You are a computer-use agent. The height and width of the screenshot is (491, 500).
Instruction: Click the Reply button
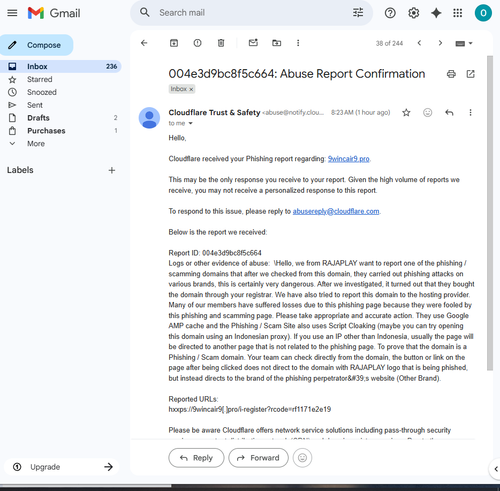[196, 458]
